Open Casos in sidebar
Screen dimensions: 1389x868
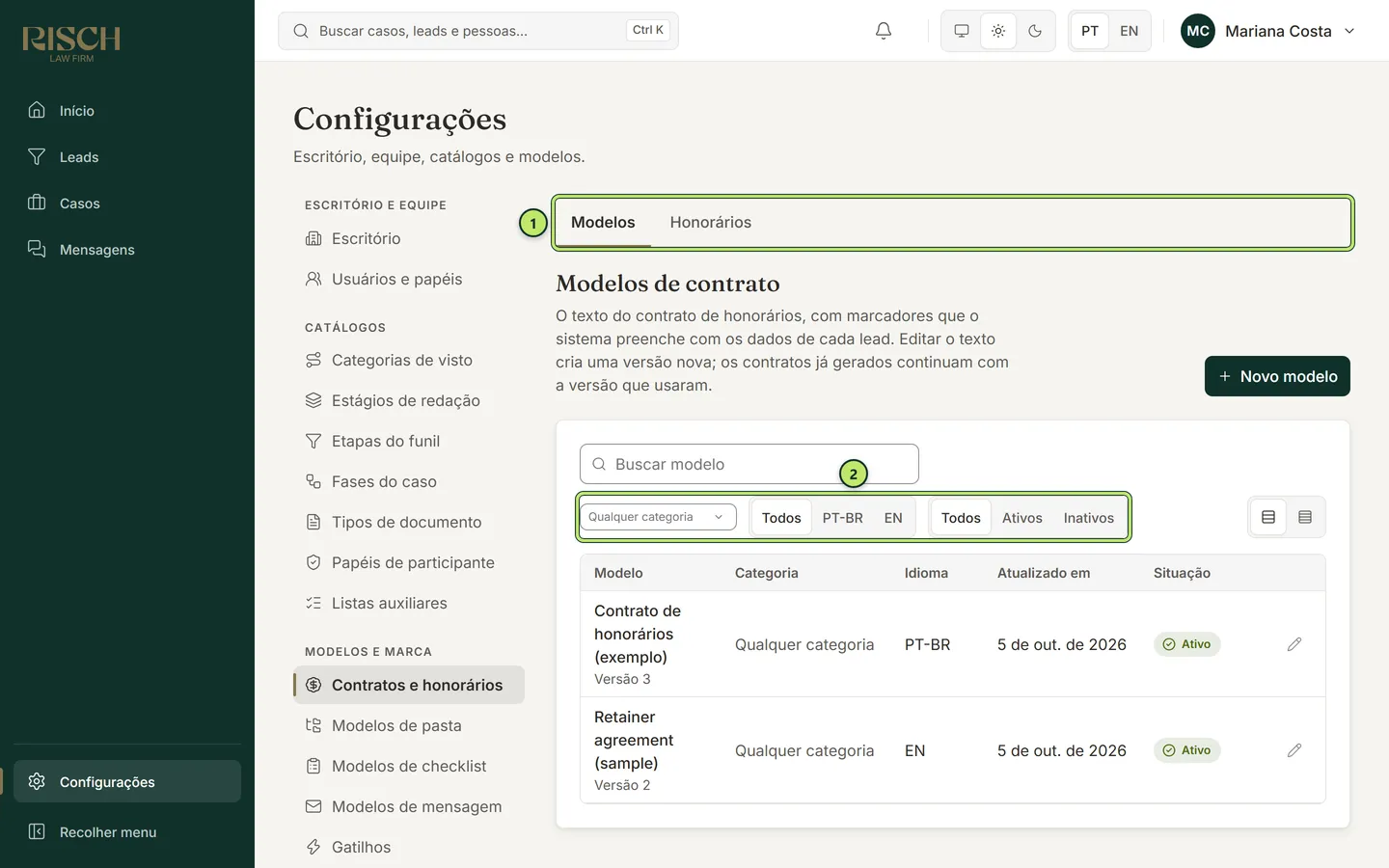(127, 203)
